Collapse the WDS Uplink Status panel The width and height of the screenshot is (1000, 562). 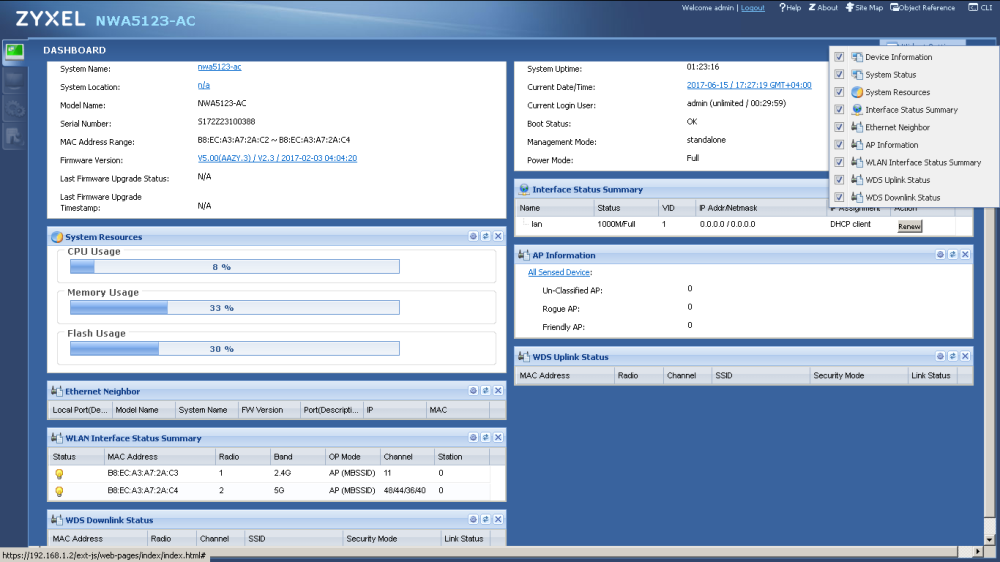(x=940, y=356)
